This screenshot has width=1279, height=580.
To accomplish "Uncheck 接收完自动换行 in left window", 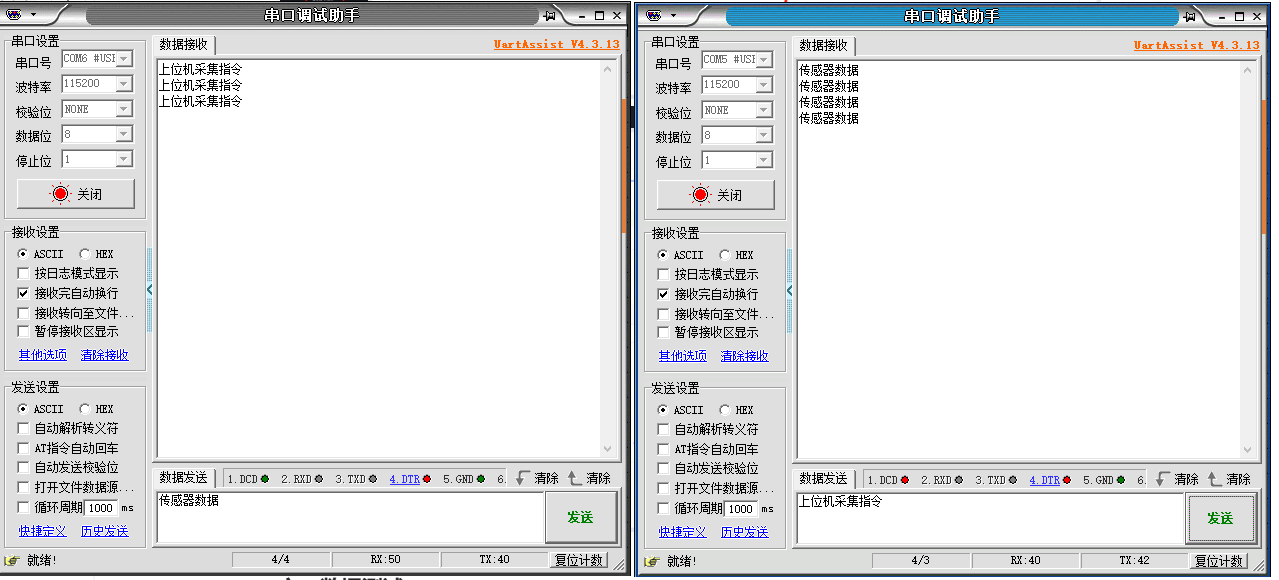I will tap(24, 293).
